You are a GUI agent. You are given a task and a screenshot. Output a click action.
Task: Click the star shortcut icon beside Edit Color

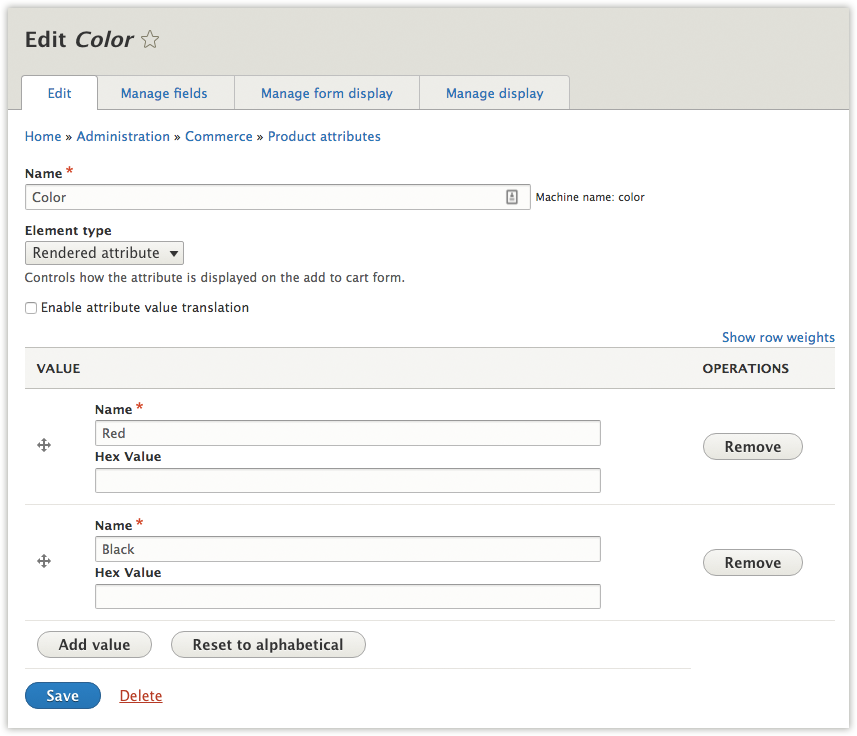150,39
